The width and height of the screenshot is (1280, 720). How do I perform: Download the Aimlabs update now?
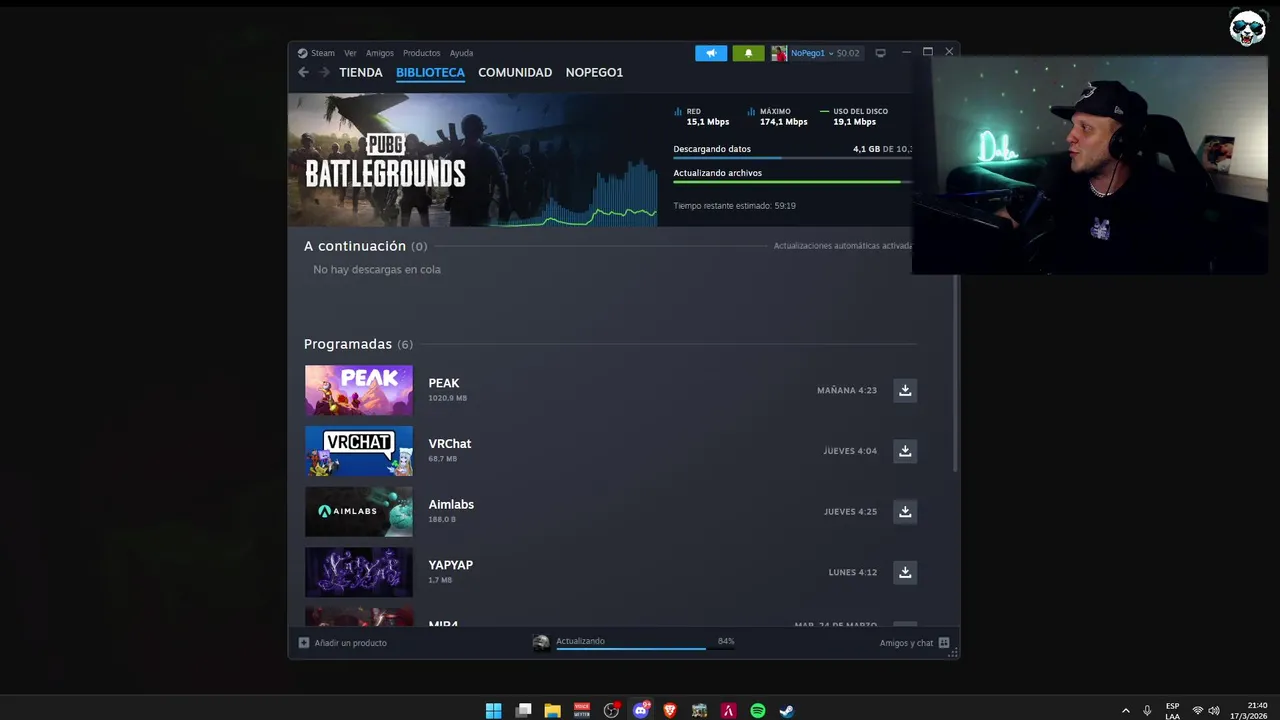[x=905, y=512]
